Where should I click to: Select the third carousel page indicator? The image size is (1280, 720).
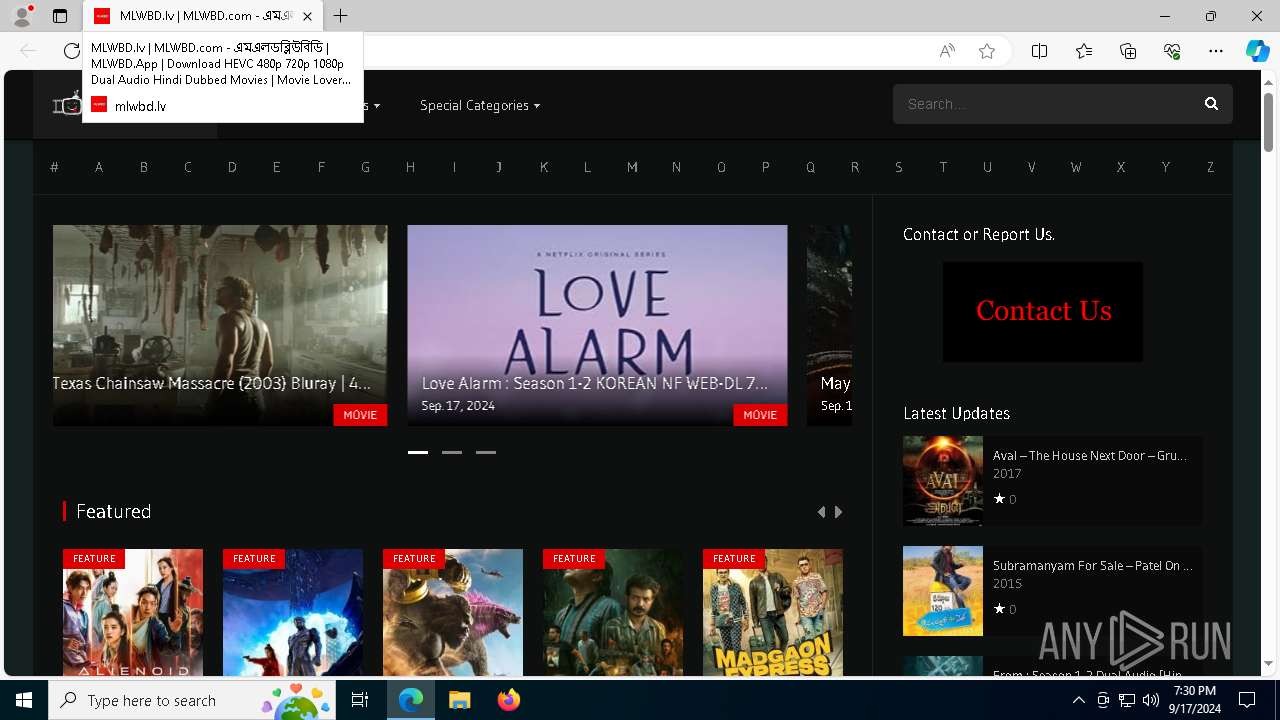click(x=486, y=452)
